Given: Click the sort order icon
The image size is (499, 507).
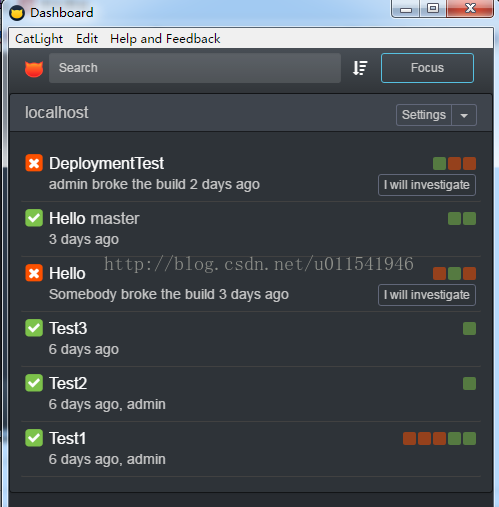Looking at the screenshot, I should pos(360,68).
